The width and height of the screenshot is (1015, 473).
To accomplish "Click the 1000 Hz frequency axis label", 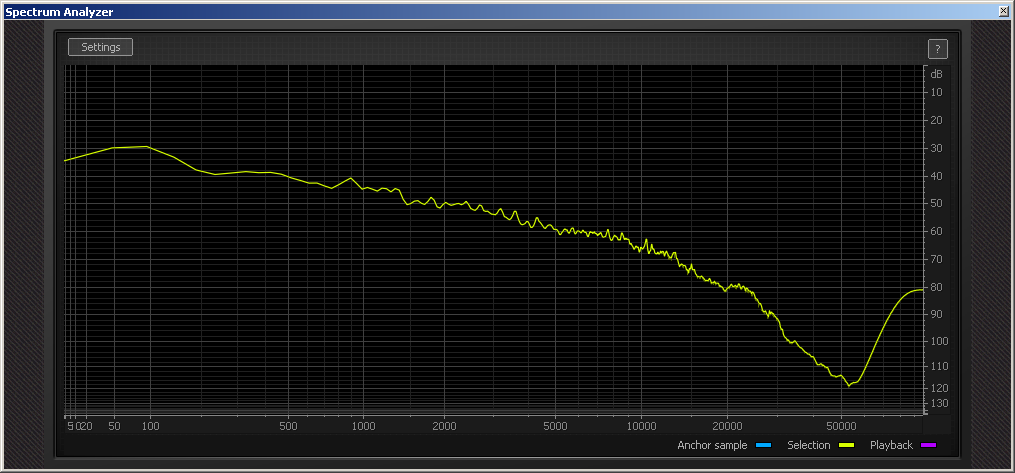I will click(363, 426).
